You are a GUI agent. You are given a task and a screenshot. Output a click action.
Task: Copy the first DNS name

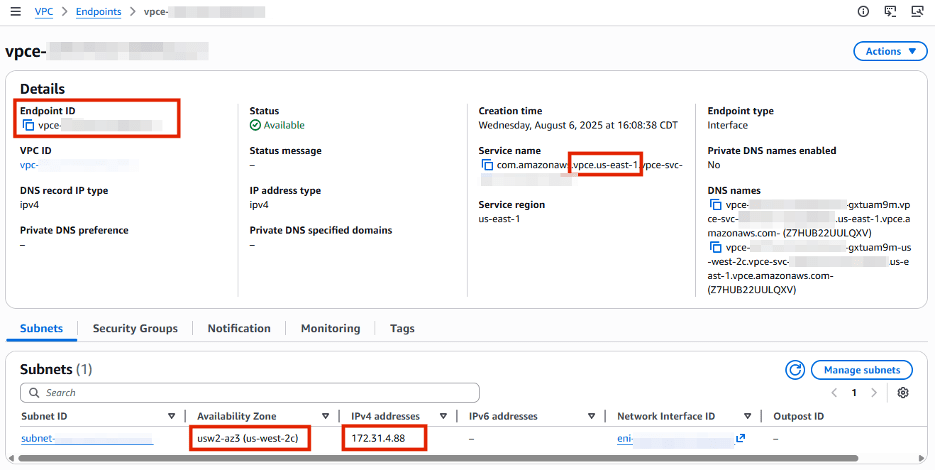[x=716, y=205]
